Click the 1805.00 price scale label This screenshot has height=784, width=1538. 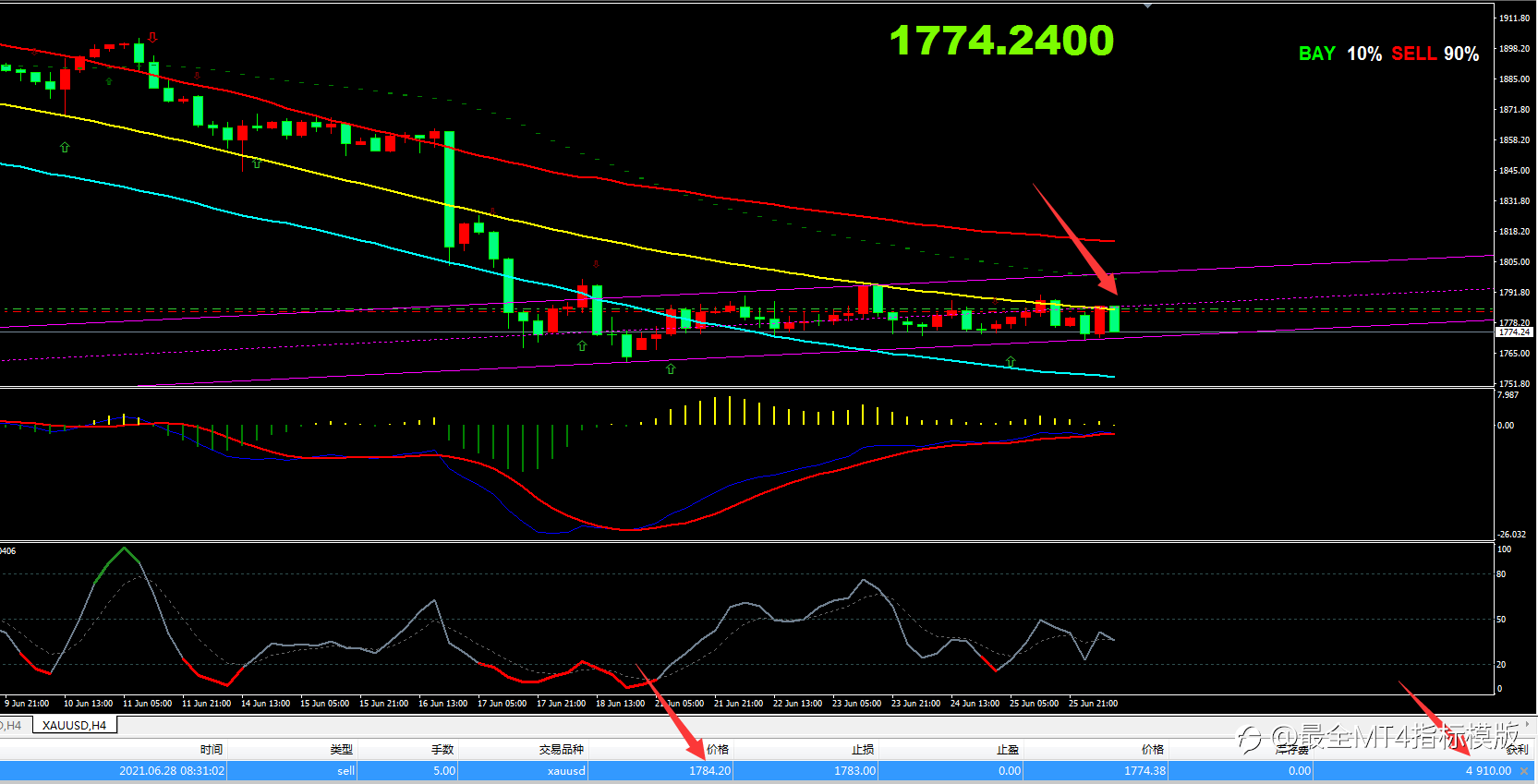click(x=1515, y=262)
